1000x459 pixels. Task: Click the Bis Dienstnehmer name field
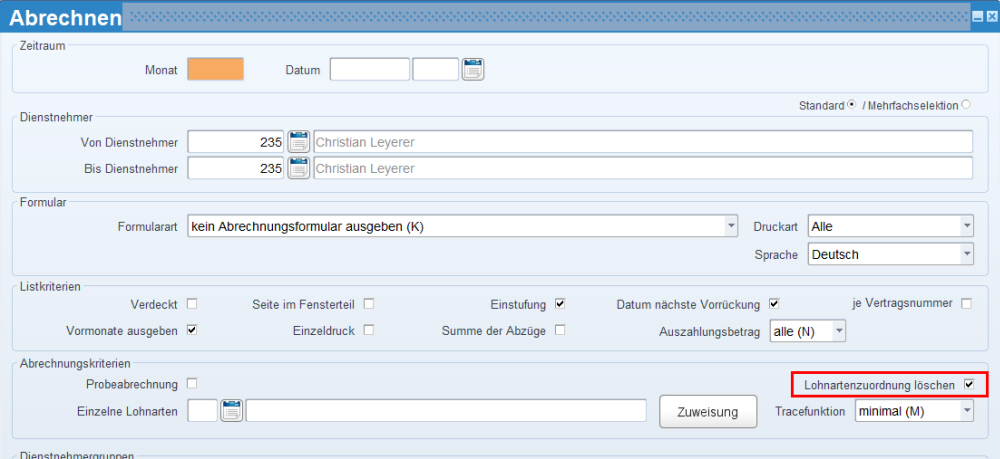point(643,168)
